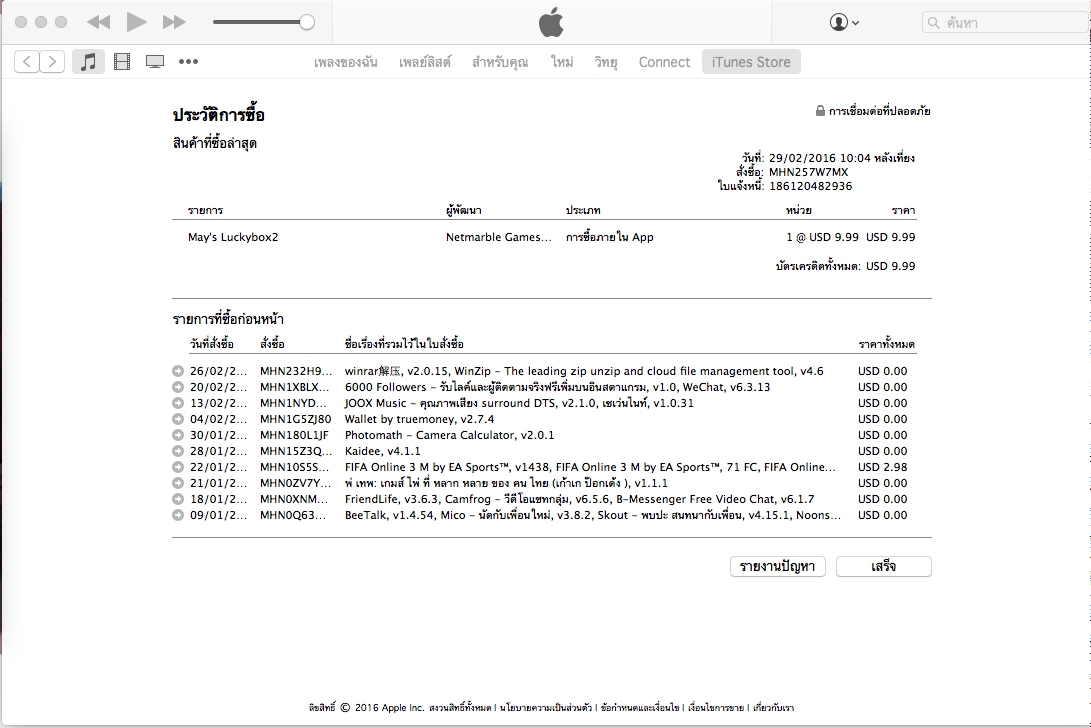Switch to the TV Shows monitor icon
Screen dimensions: 1091x728
154,61
